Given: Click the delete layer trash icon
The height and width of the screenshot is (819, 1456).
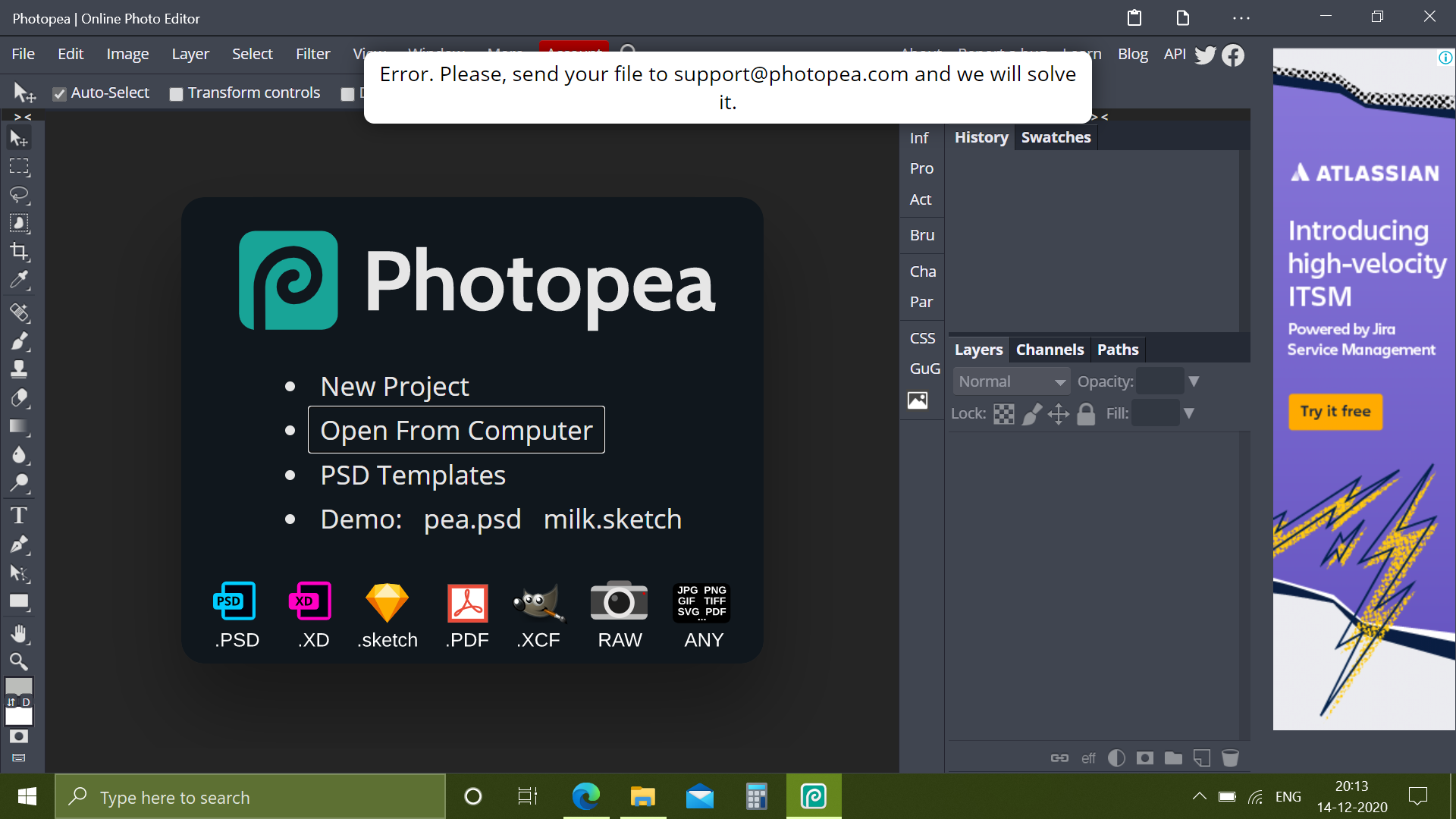Looking at the screenshot, I should [x=1230, y=757].
